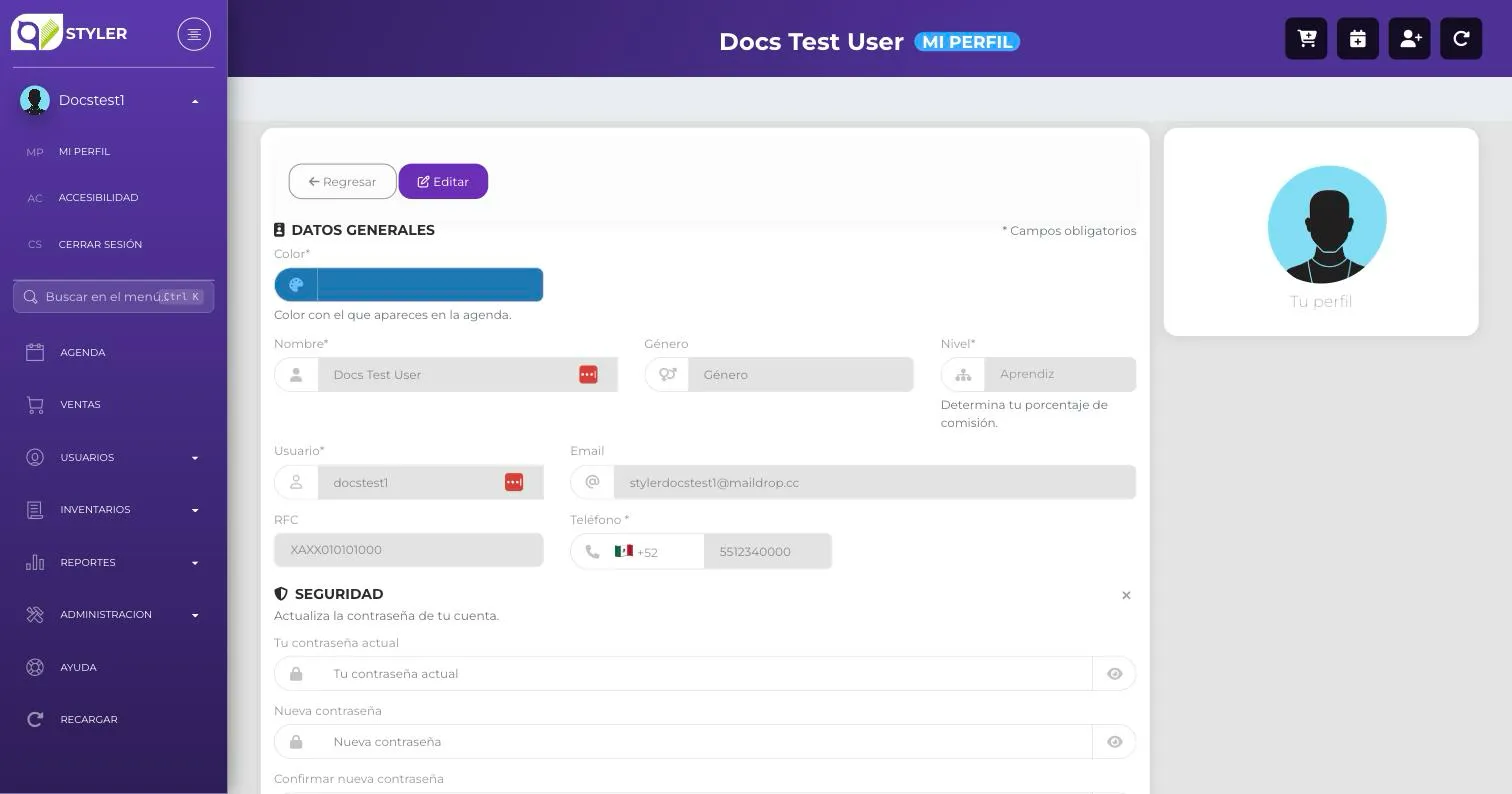Click the Agenda calendar icon
1512x794 pixels.
35,352
